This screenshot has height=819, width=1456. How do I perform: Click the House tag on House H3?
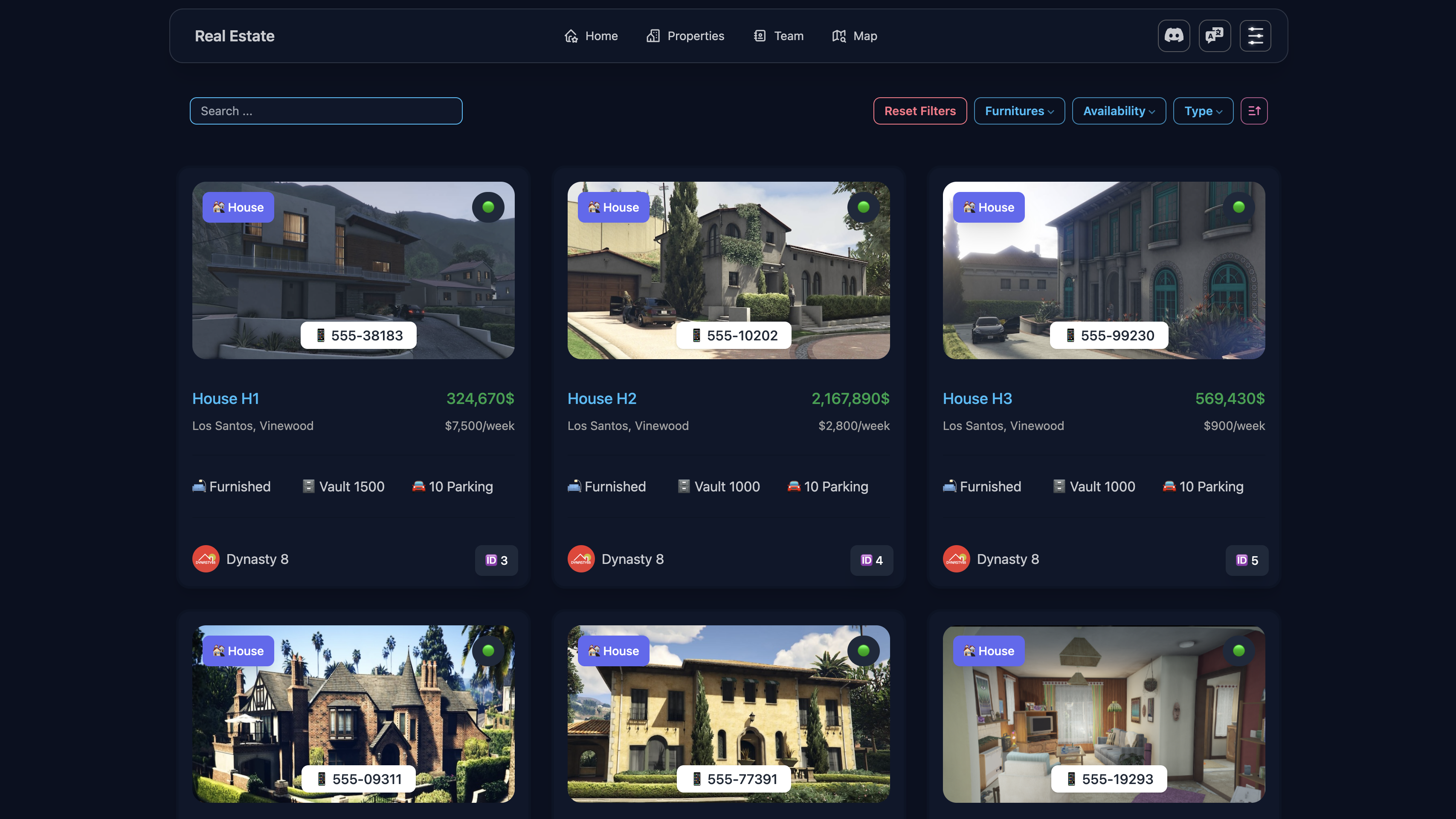[x=988, y=207]
